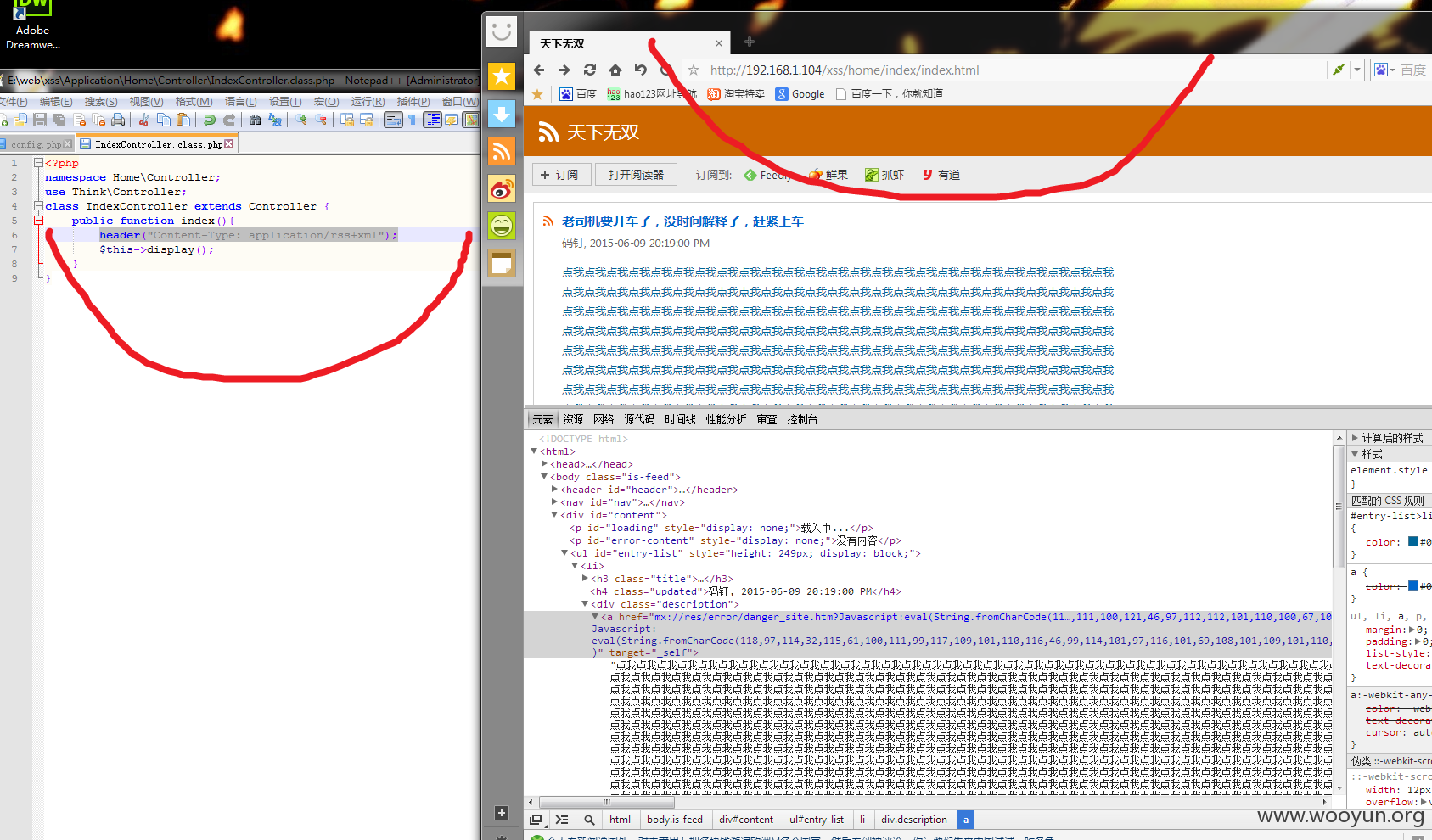This screenshot has width=1432, height=840.
Task: Click the green lightning mode icon in address bar
Action: click(x=1339, y=70)
